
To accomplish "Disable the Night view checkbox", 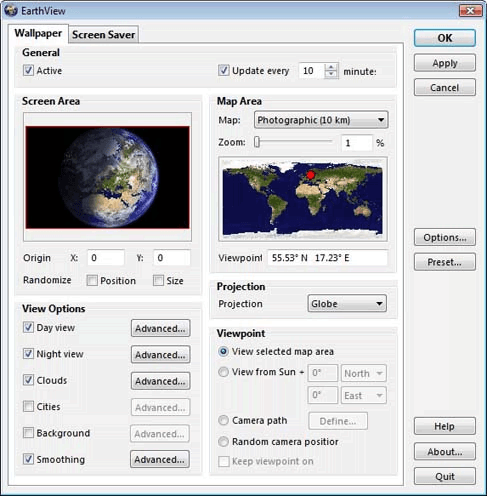I will [x=28, y=354].
